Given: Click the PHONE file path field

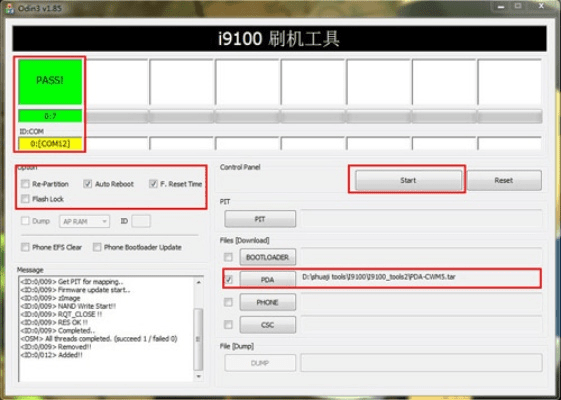Looking at the screenshot, I should click(x=421, y=302).
